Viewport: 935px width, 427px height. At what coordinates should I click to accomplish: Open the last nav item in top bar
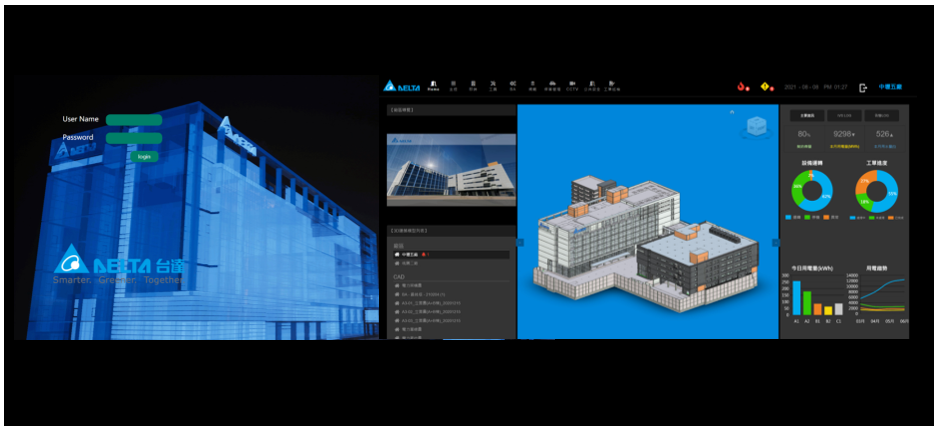coord(612,86)
